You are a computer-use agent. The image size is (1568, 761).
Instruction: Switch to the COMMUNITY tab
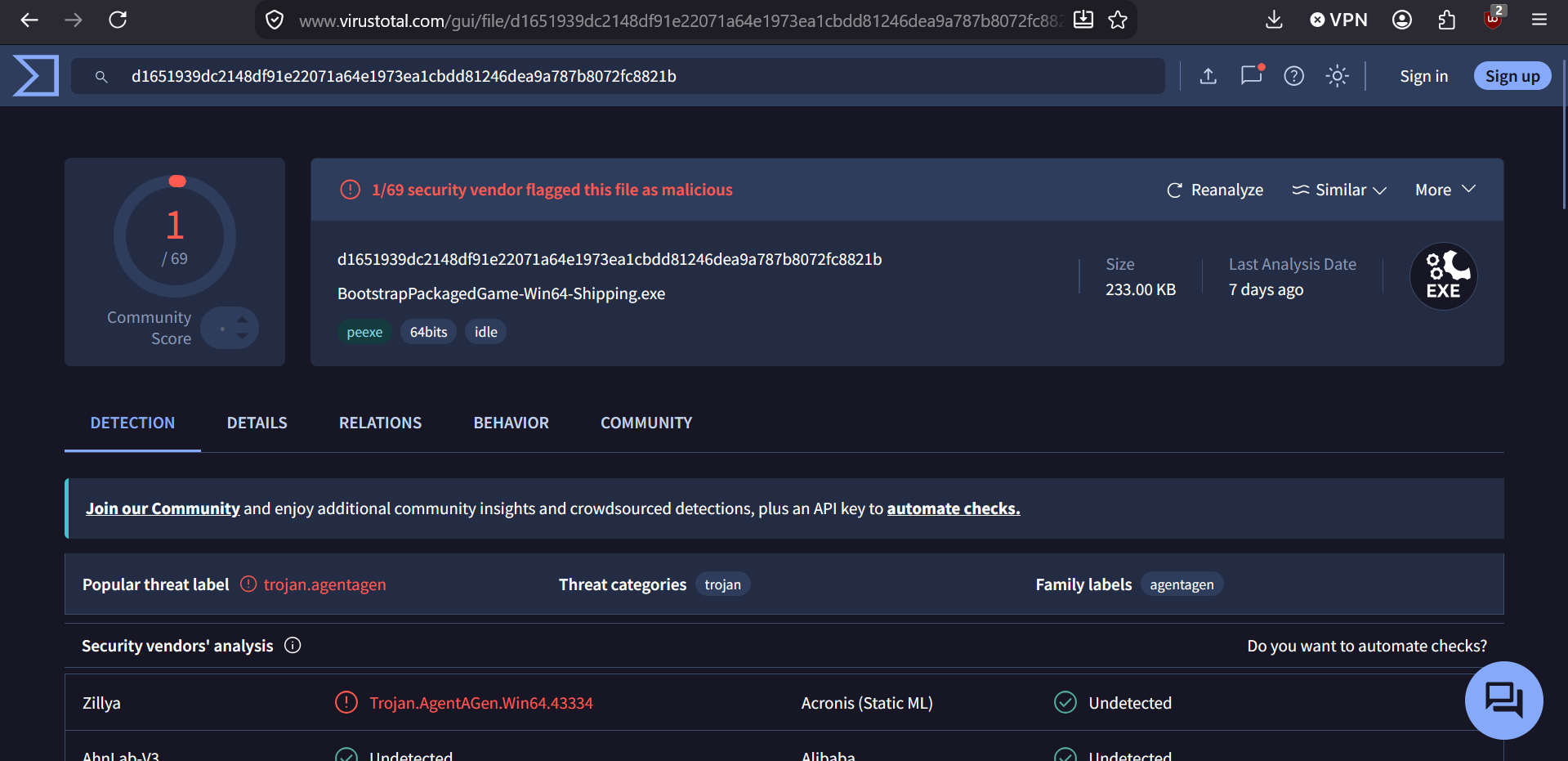pos(646,423)
